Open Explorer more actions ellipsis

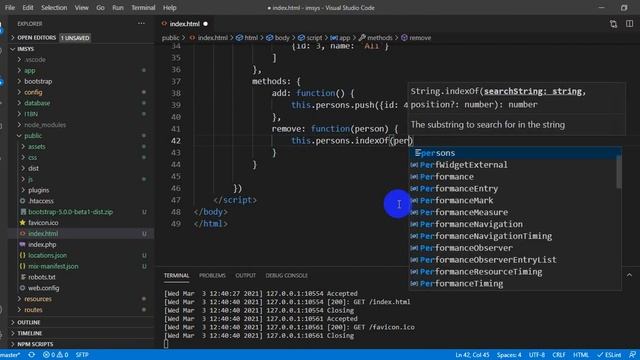141,24
